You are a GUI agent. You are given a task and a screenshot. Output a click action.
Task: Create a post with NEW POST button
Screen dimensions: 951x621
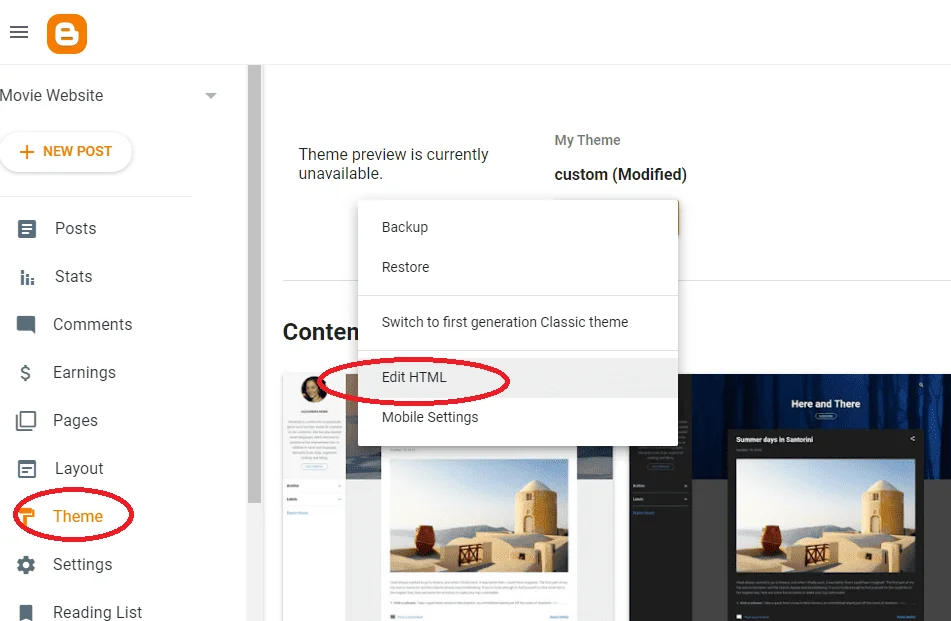coord(66,152)
